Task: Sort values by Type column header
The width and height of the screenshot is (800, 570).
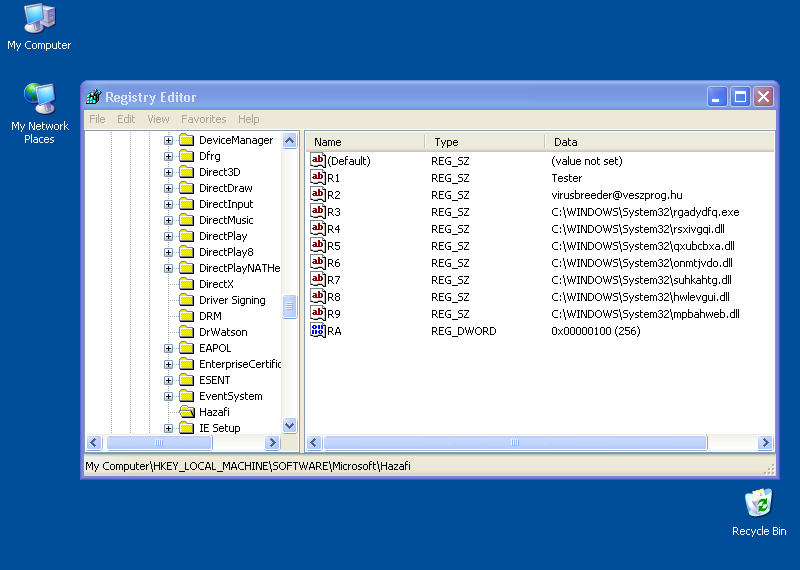Action: [x=485, y=142]
